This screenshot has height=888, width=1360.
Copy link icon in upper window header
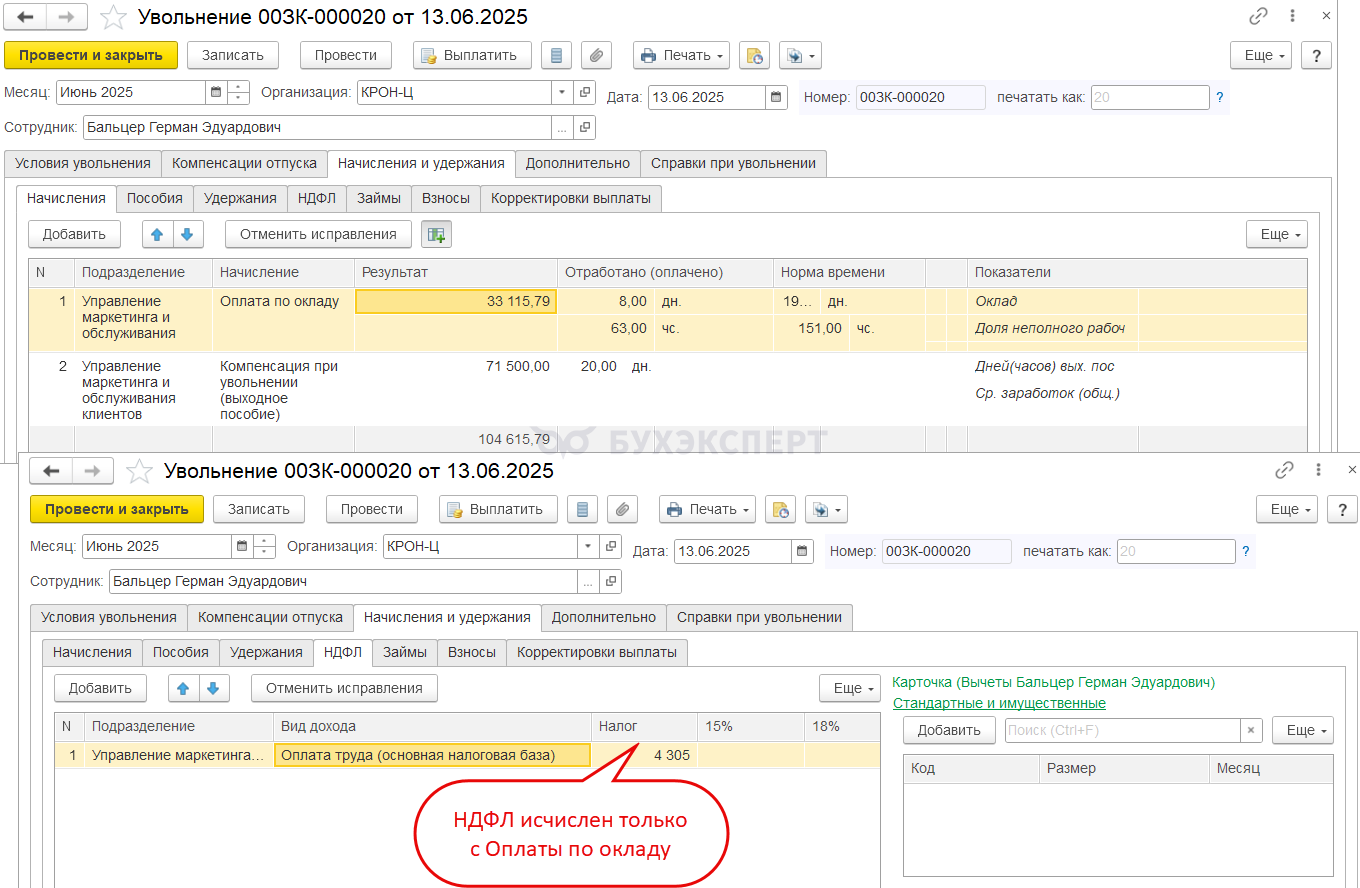pos(1258,17)
